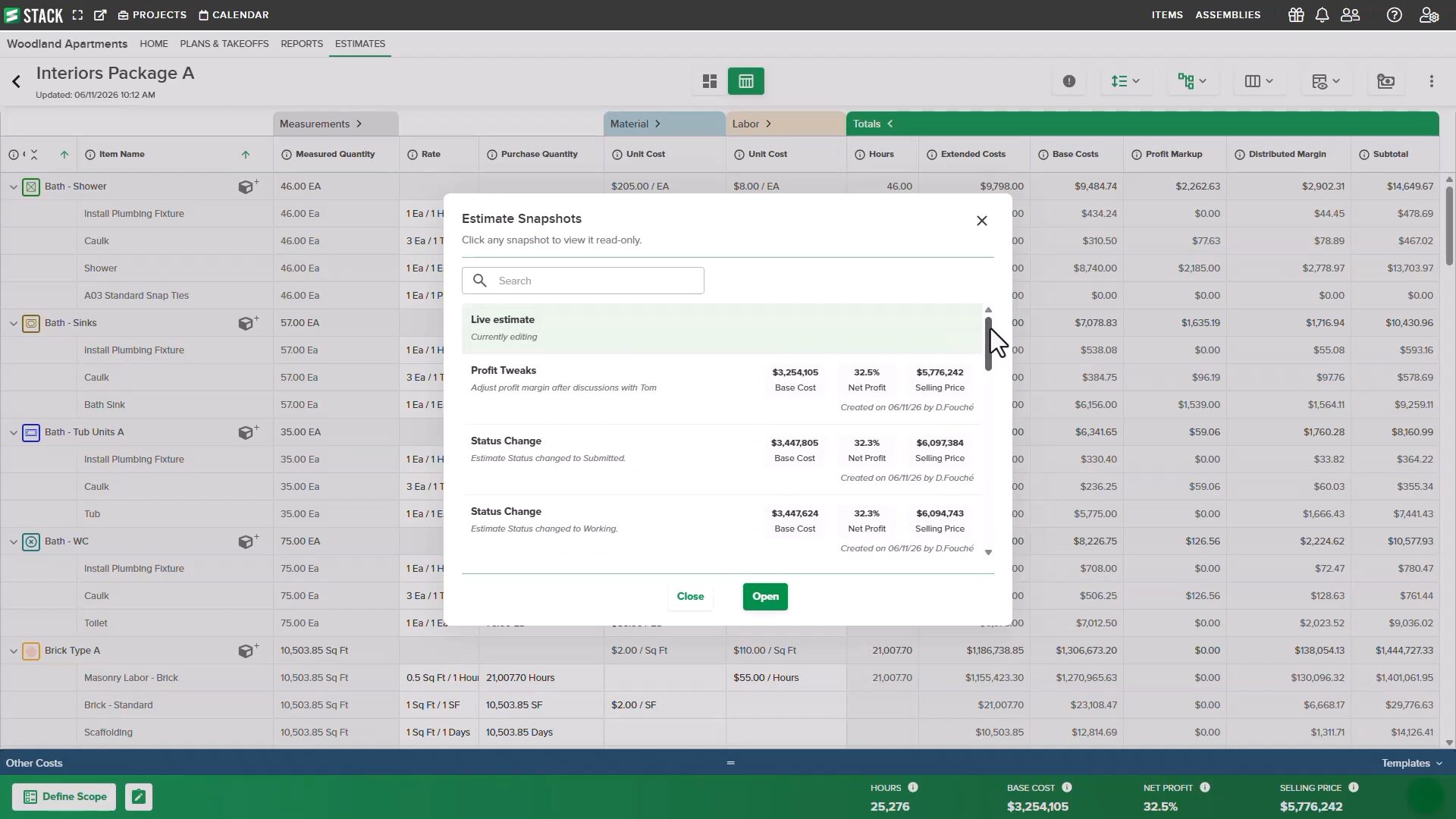The width and height of the screenshot is (1456, 819).
Task: Click the Brick Type A color icon
Action: click(x=31, y=651)
